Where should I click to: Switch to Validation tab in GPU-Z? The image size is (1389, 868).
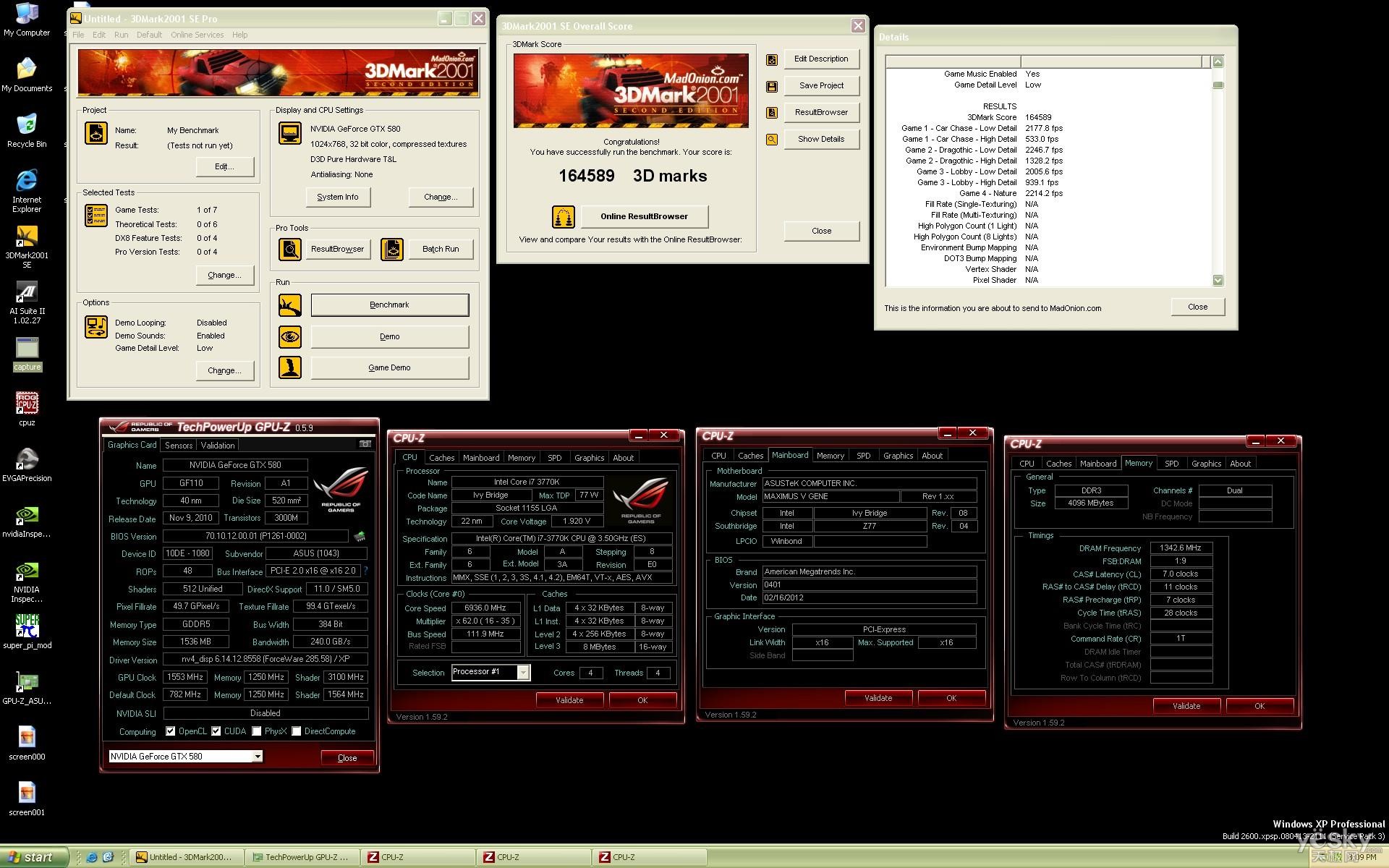tap(218, 446)
